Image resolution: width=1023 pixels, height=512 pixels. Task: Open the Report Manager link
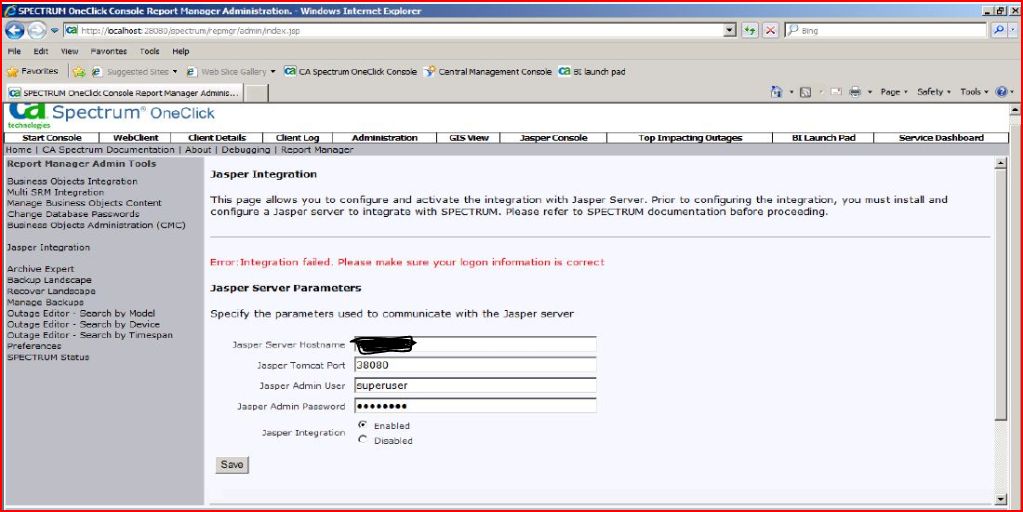tap(317, 150)
